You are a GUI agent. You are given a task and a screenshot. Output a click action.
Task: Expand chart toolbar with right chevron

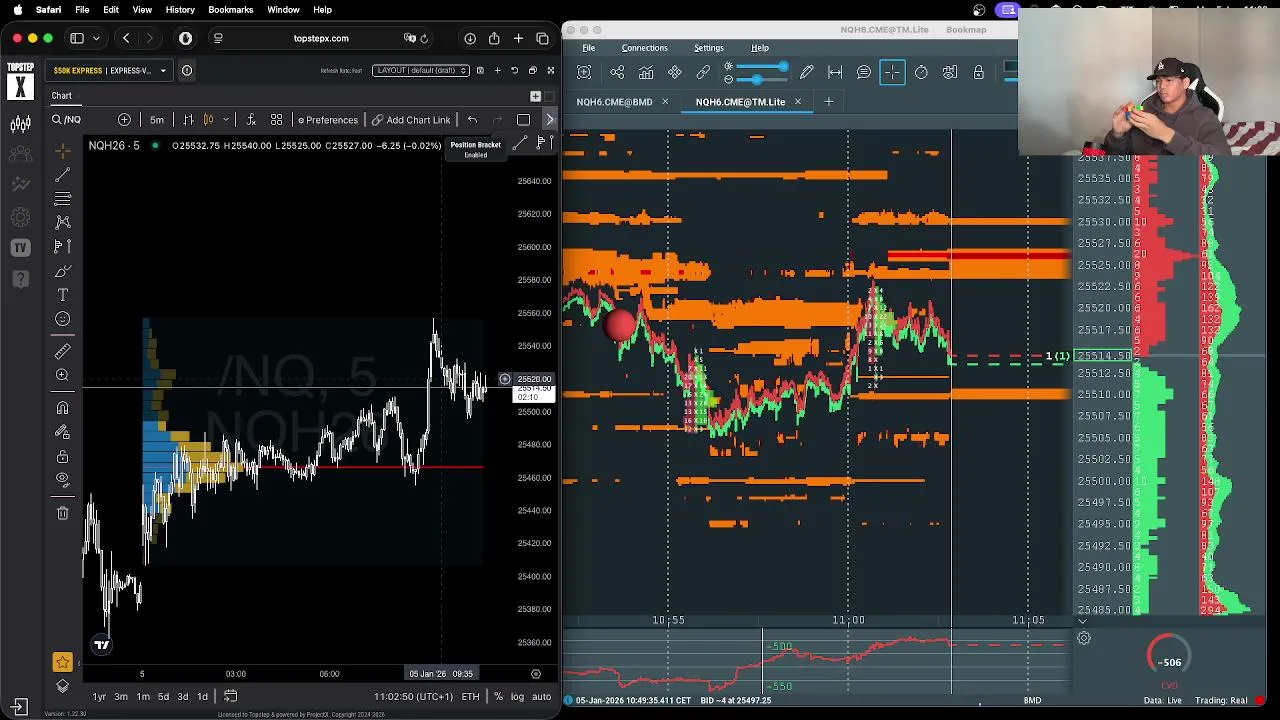pyautogui.click(x=549, y=120)
